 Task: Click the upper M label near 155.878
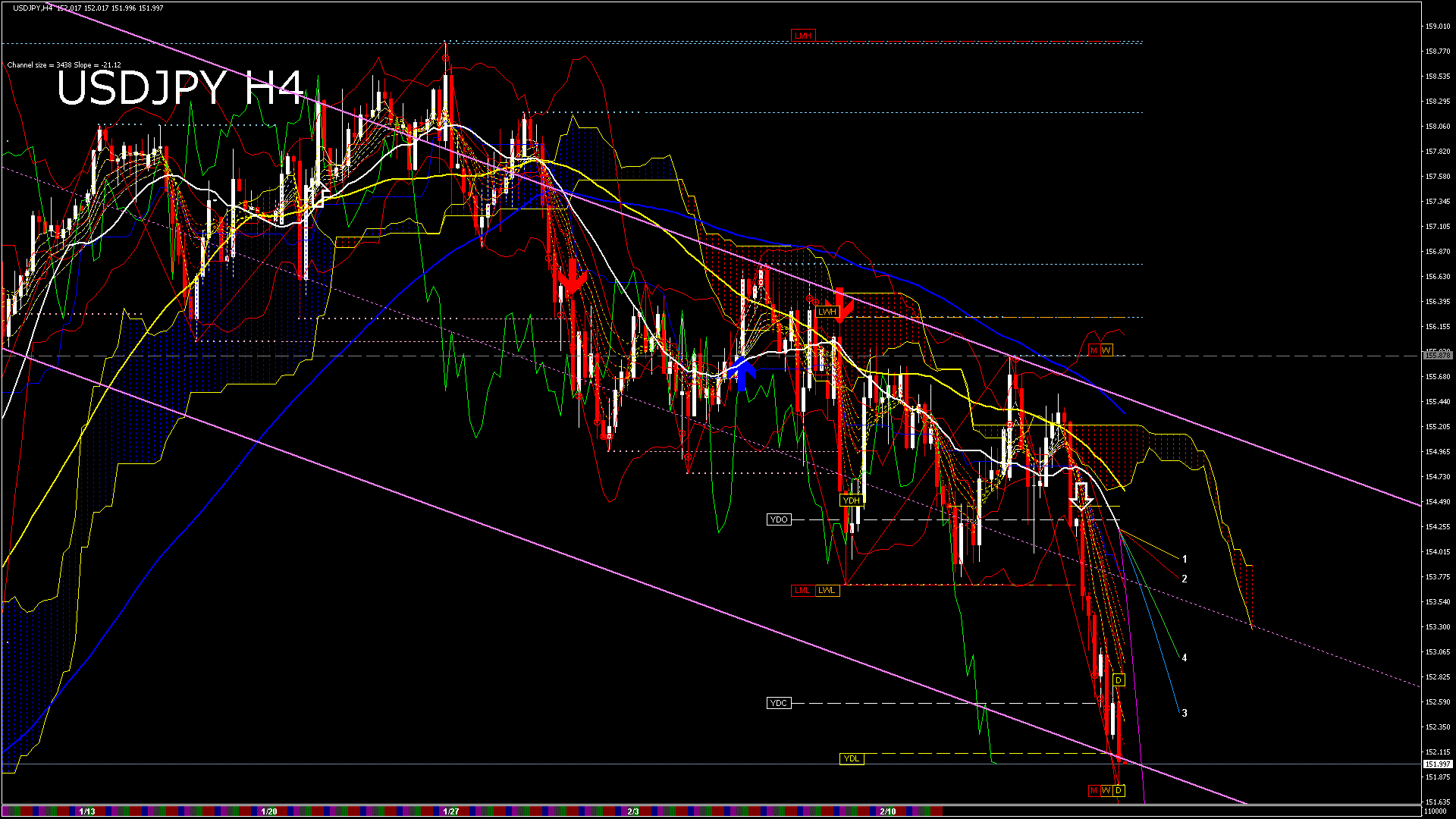[x=1094, y=350]
